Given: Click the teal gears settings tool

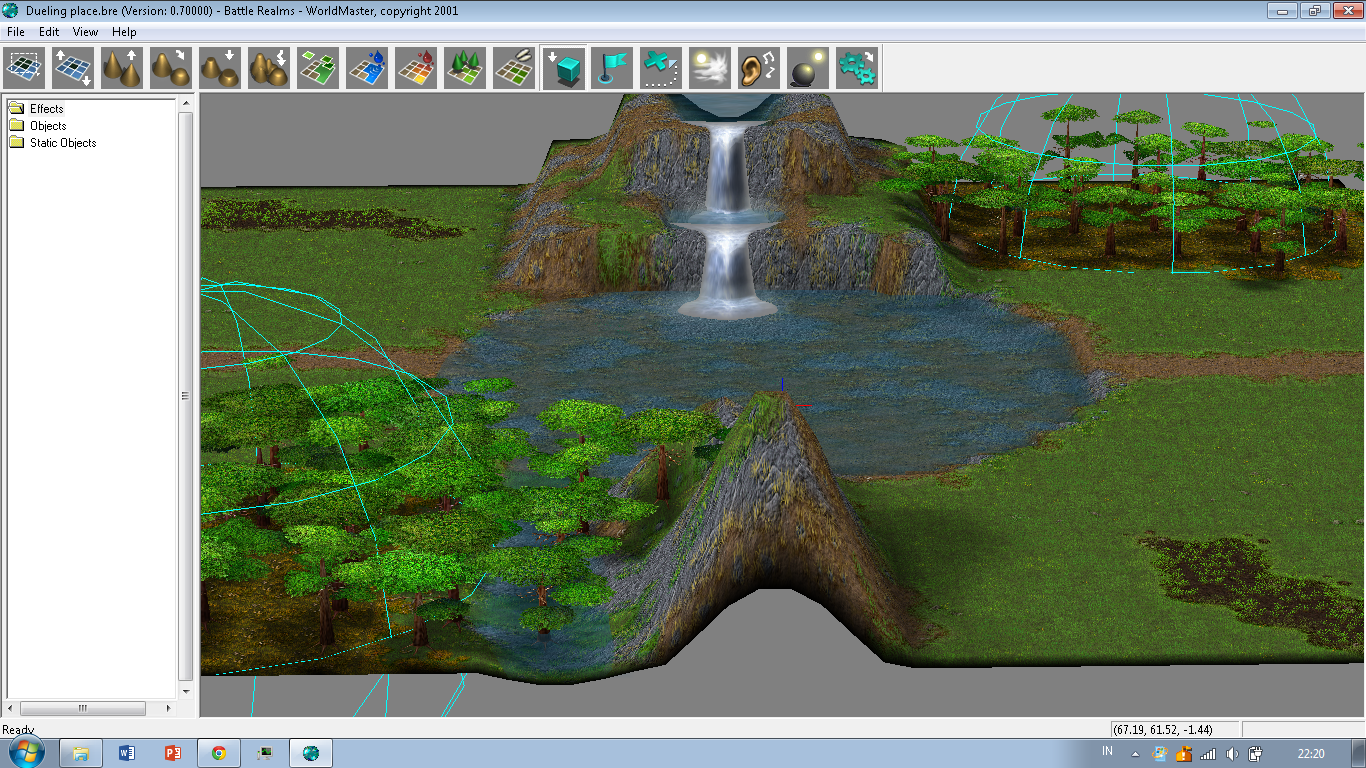Looking at the screenshot, I should click(x=857, y=68).
